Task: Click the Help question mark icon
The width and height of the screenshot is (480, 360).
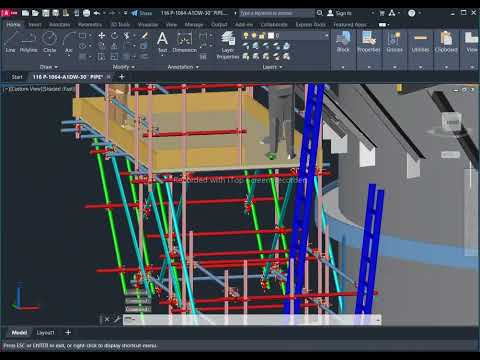Action: (x=412, y=13)
